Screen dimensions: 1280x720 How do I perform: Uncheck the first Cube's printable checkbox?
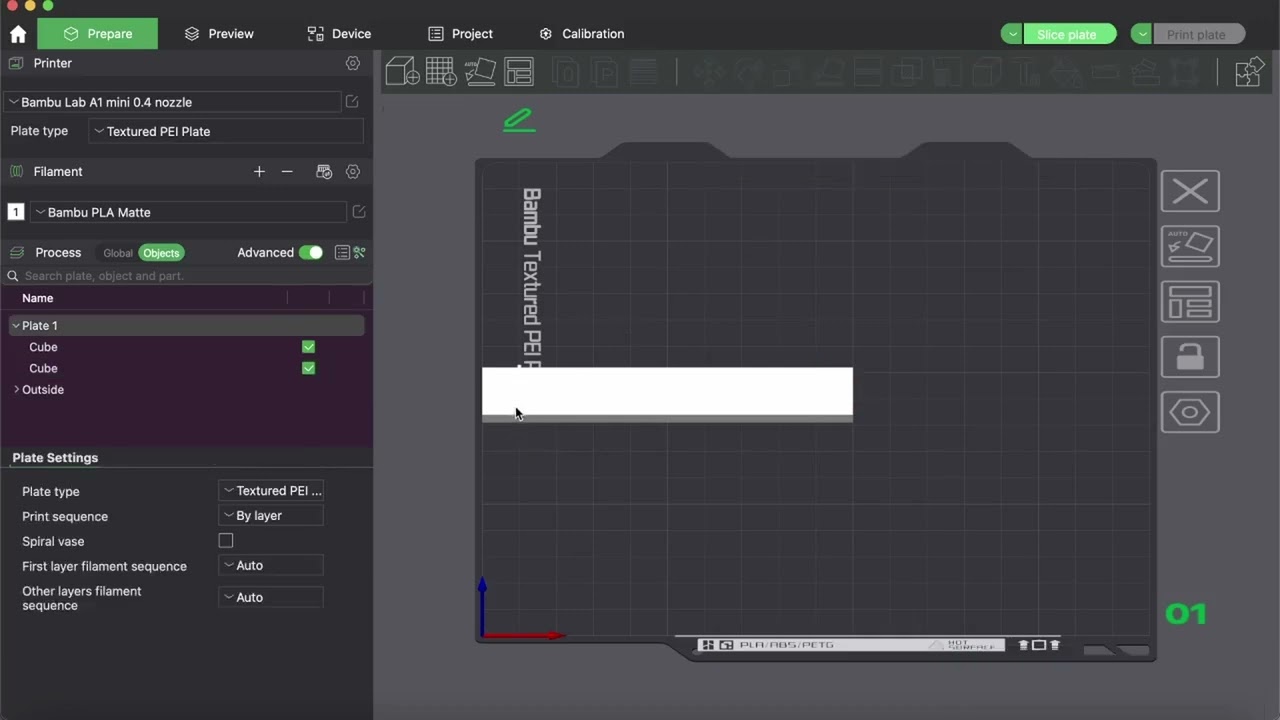308,347
